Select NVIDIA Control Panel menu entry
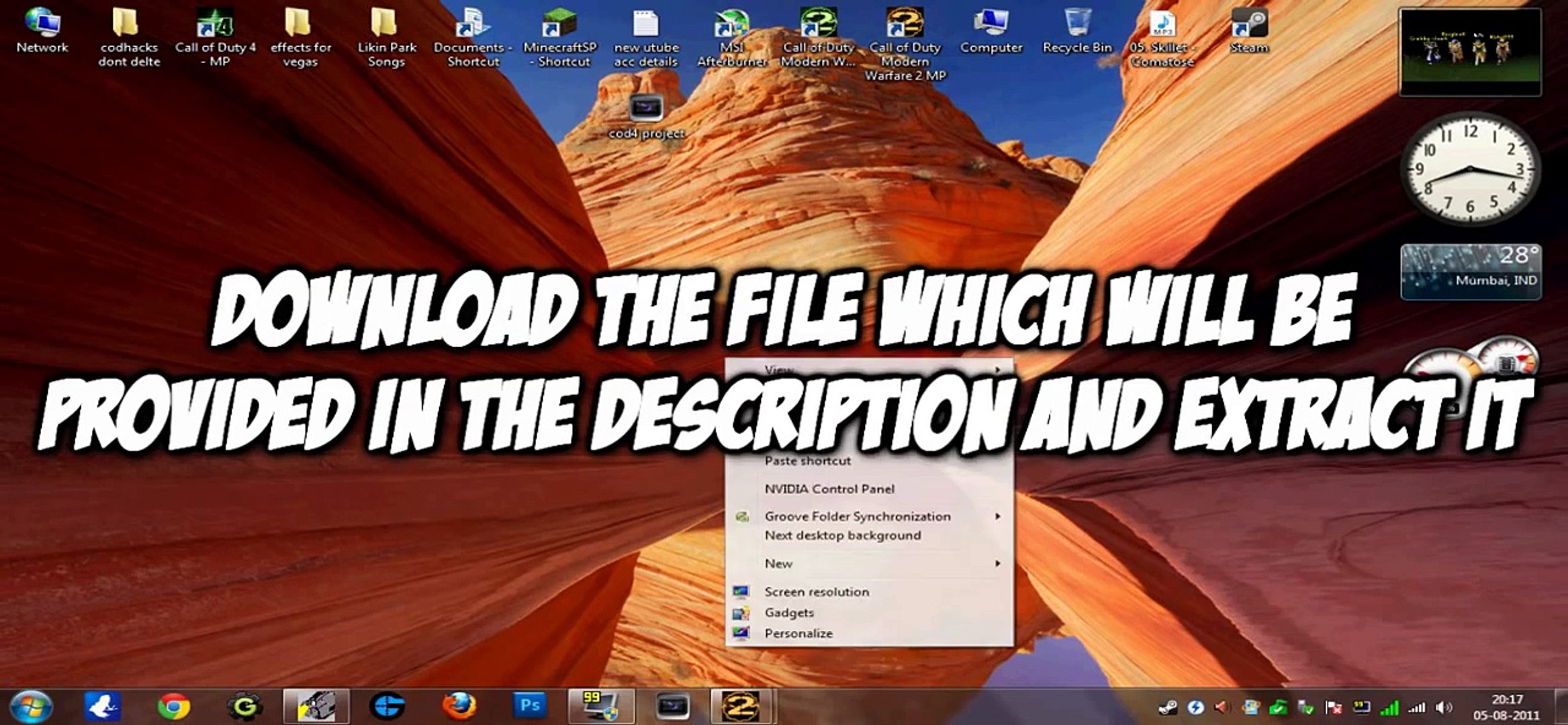The width and height of the screenshot is (1568, 725). coord(829,489)
